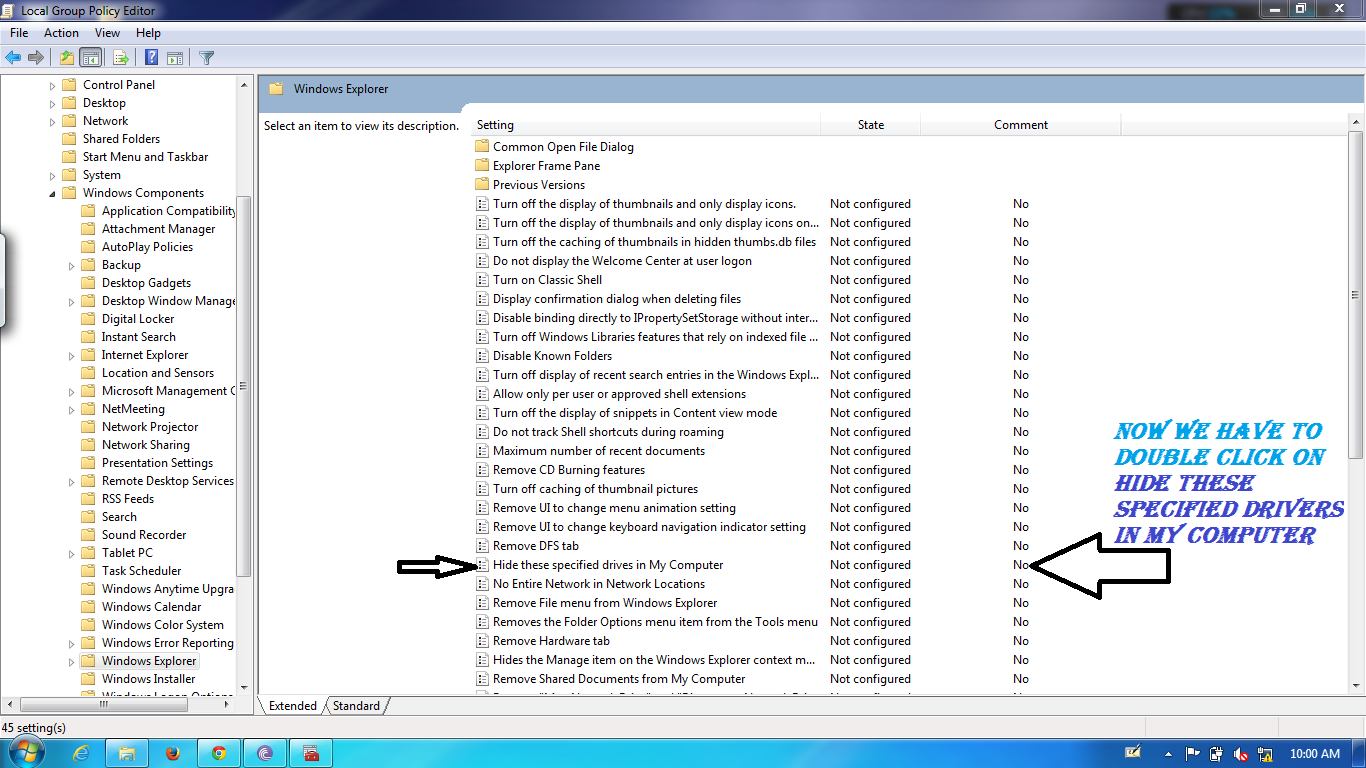Launch Google Chrome from taskbar
Screen dimensions: 1366x768
(219, 753)
